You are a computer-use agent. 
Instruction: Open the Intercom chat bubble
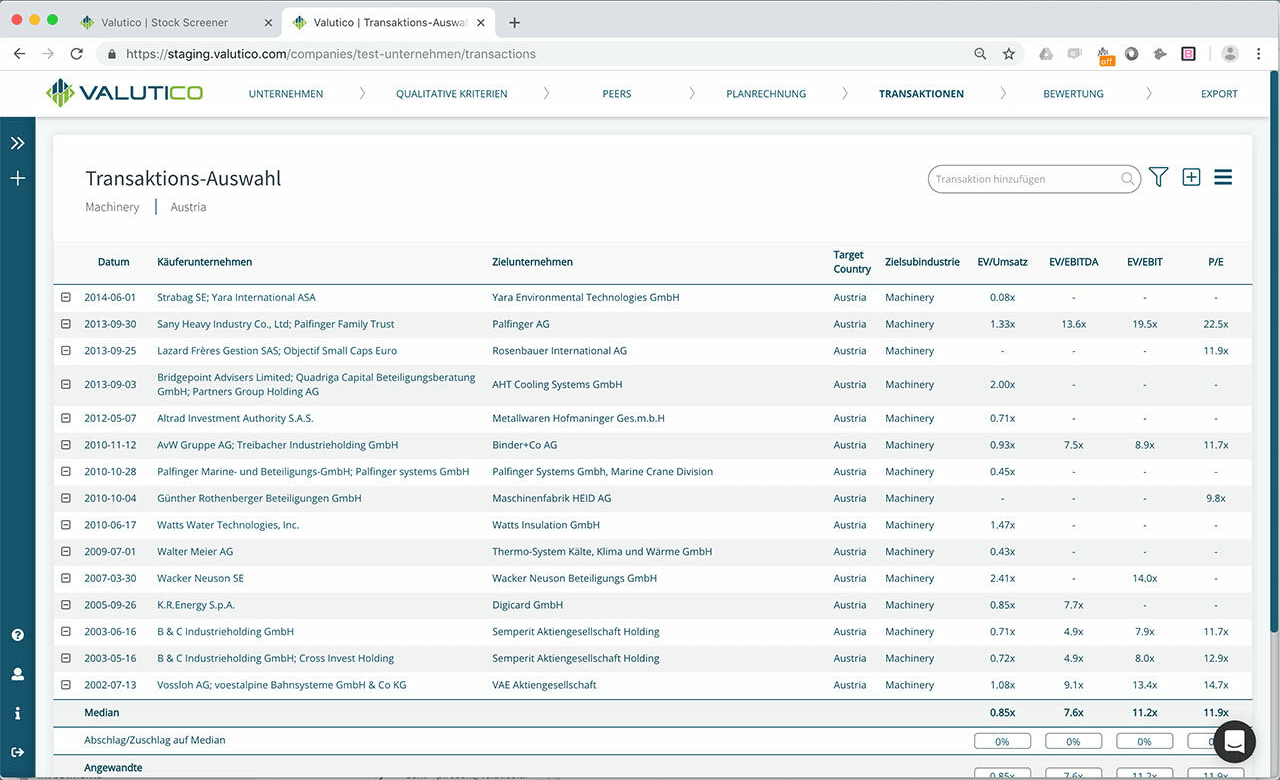pyautogui.click(x=1234, y=742)
